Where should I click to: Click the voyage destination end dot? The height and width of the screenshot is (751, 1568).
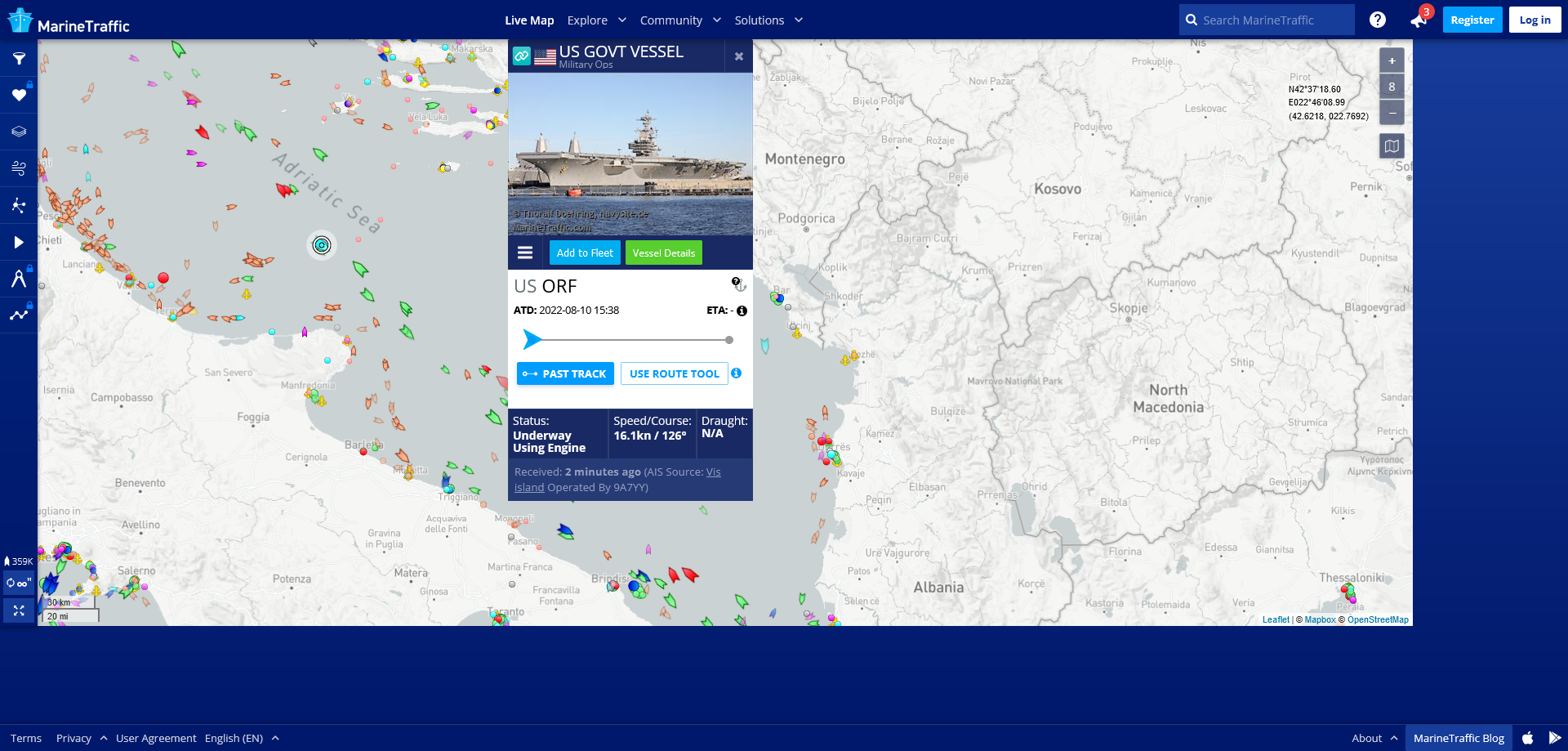coord(729,340)
